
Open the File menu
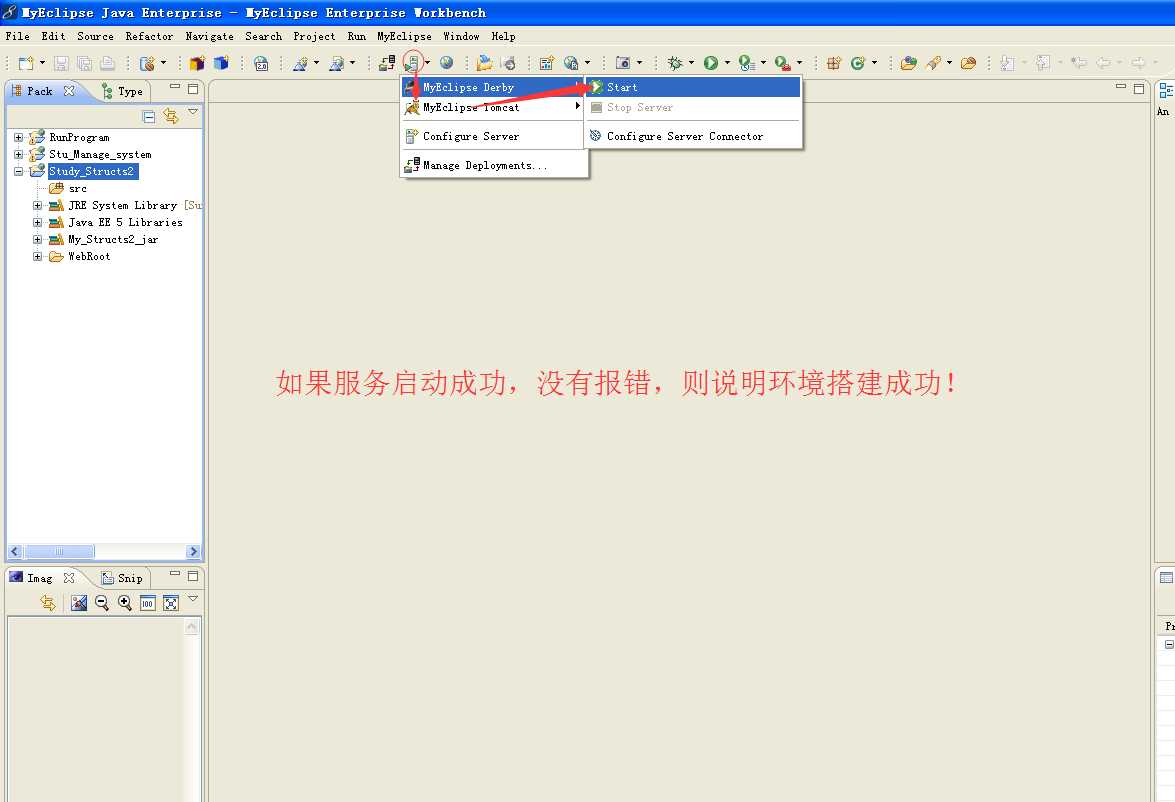(x=18, y=36)
